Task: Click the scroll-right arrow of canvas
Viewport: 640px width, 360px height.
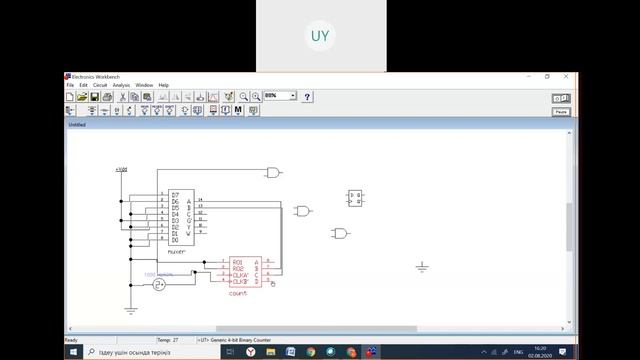Action: coord(562,329)
